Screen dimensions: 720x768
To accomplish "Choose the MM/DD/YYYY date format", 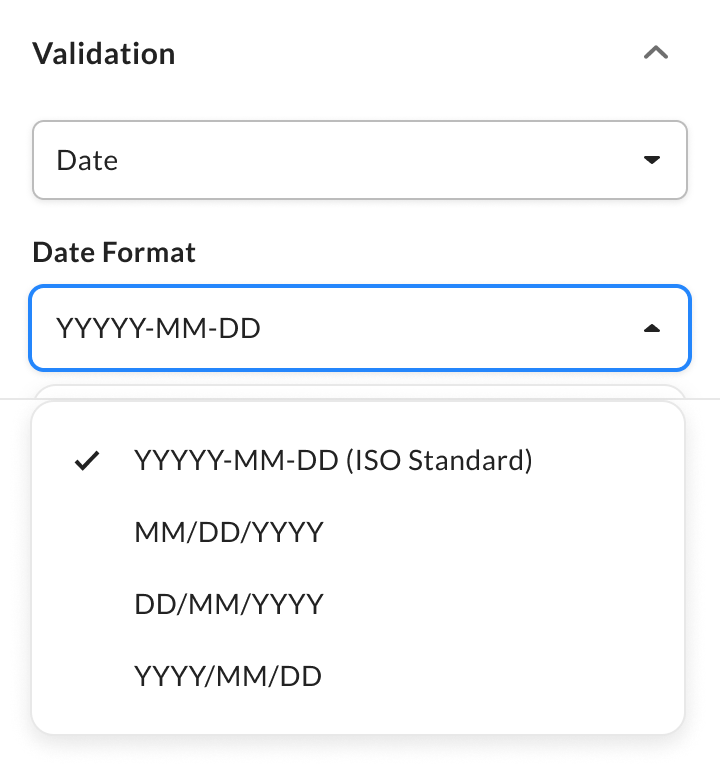I will tap(229, 532).
